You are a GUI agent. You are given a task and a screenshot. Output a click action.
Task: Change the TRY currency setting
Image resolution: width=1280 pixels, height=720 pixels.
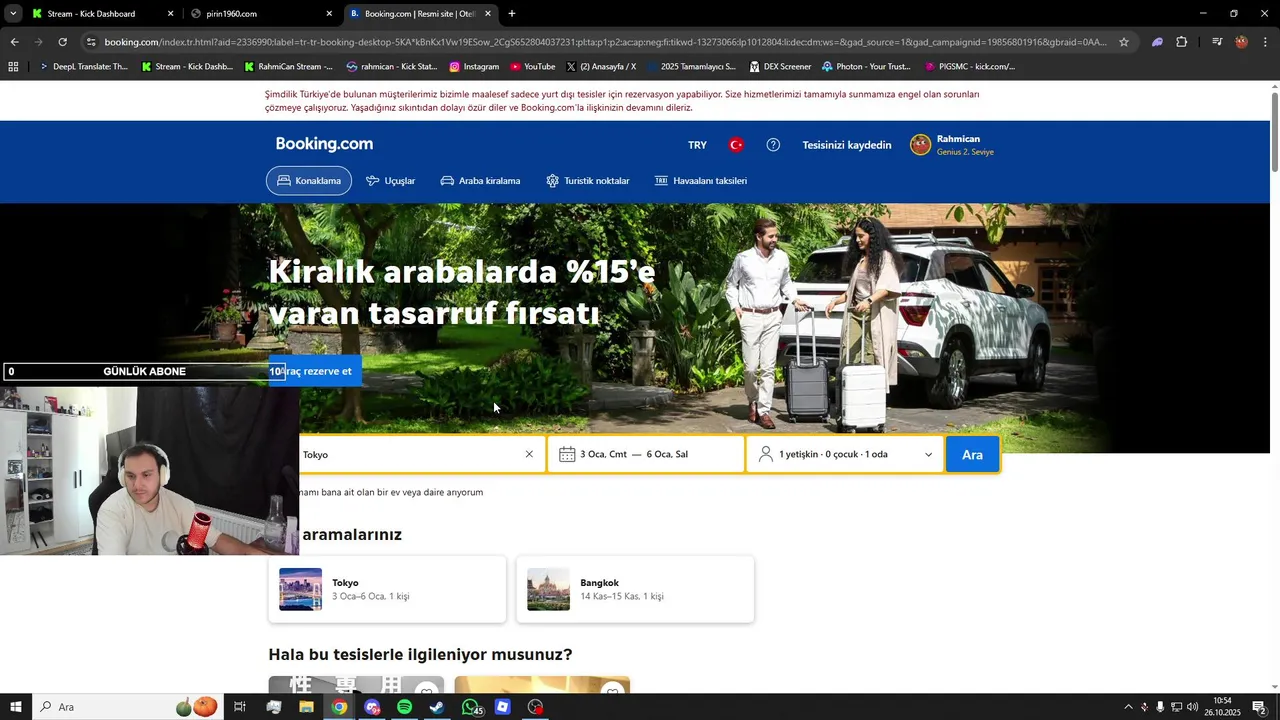697,145
